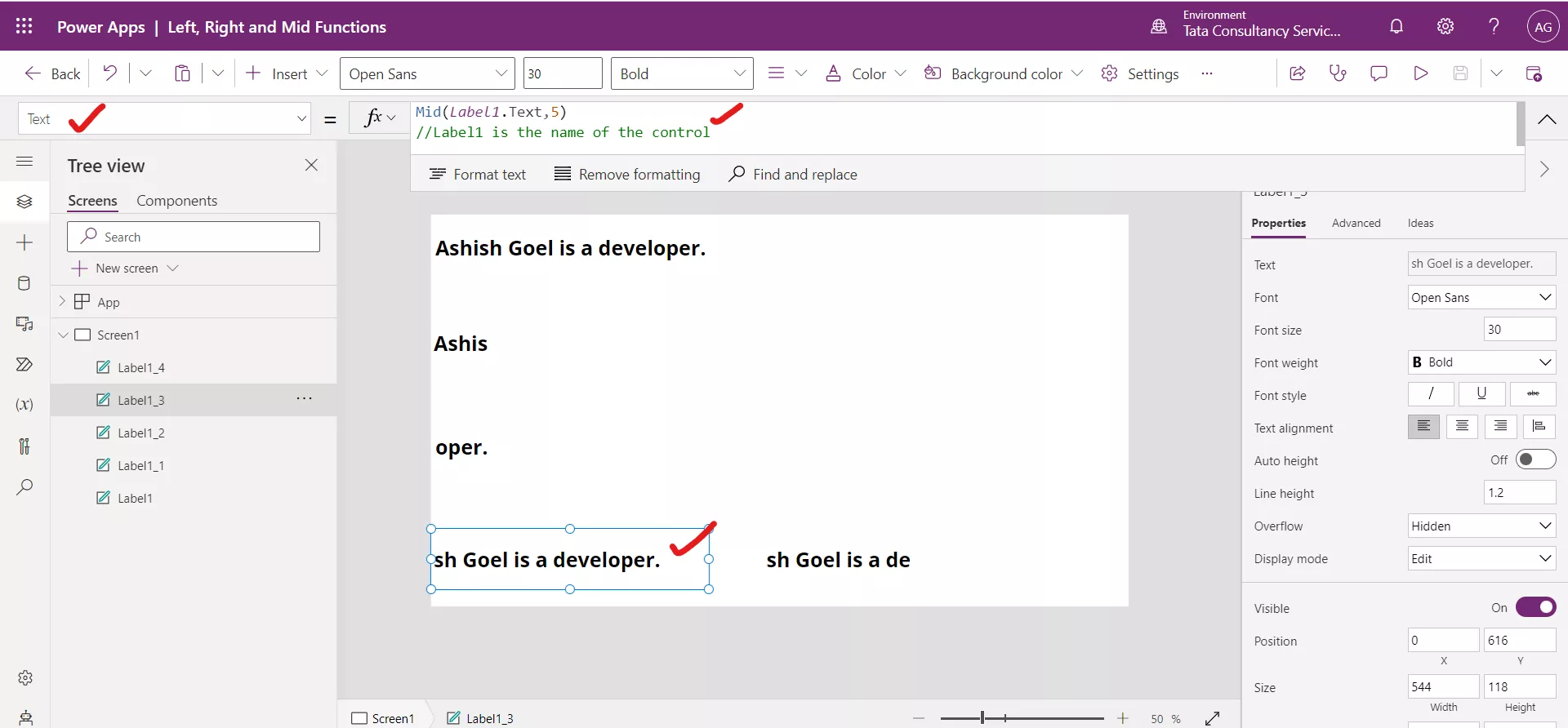Expand the fx function dropdown
1568x728 pixels.
click(380, 118)
